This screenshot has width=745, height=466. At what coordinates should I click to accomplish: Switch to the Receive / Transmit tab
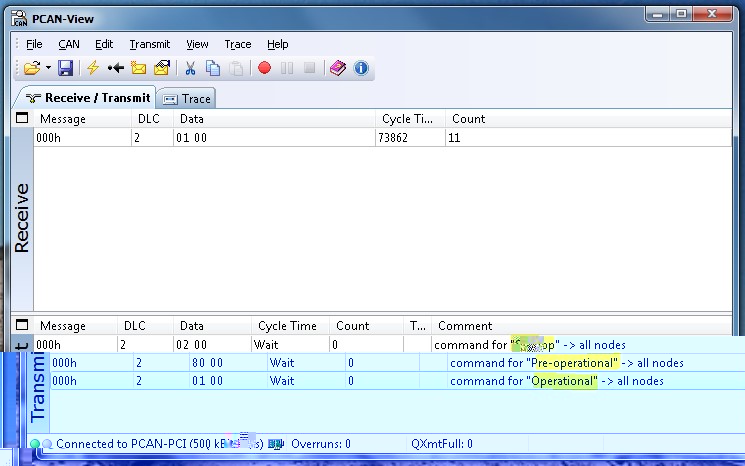pos(88,98)
